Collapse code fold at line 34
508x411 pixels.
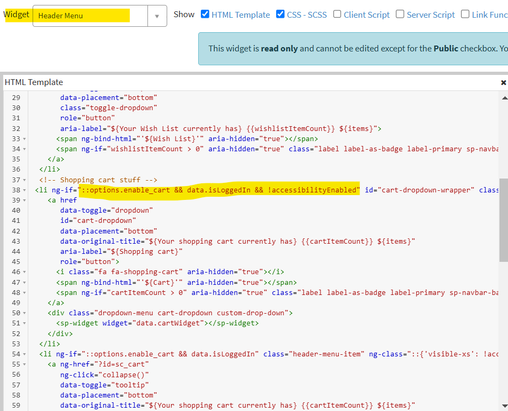click(x=24, y=149)
